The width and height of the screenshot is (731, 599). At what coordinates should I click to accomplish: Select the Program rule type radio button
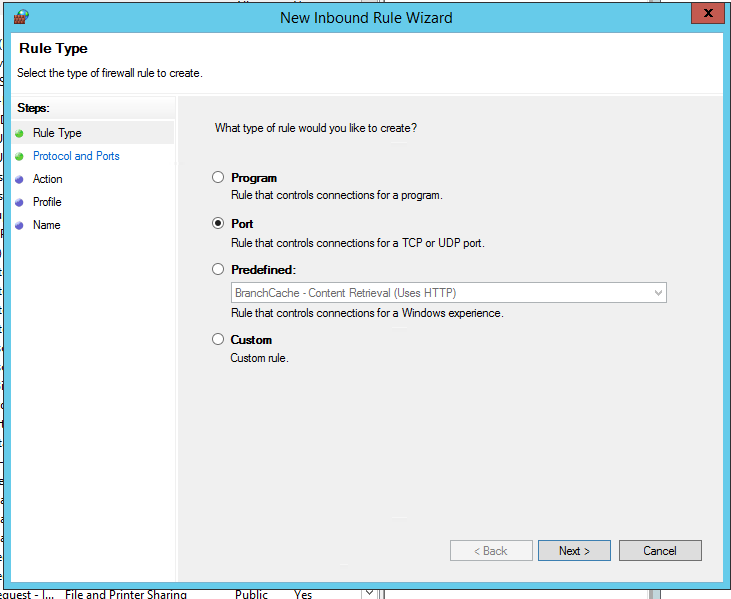(x=218, y=178)
